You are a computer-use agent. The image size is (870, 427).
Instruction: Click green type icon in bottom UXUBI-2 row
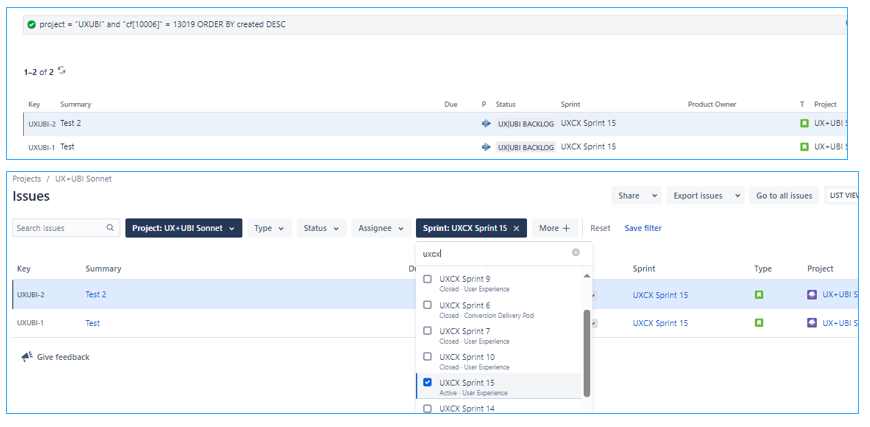[x=758, y=294]
